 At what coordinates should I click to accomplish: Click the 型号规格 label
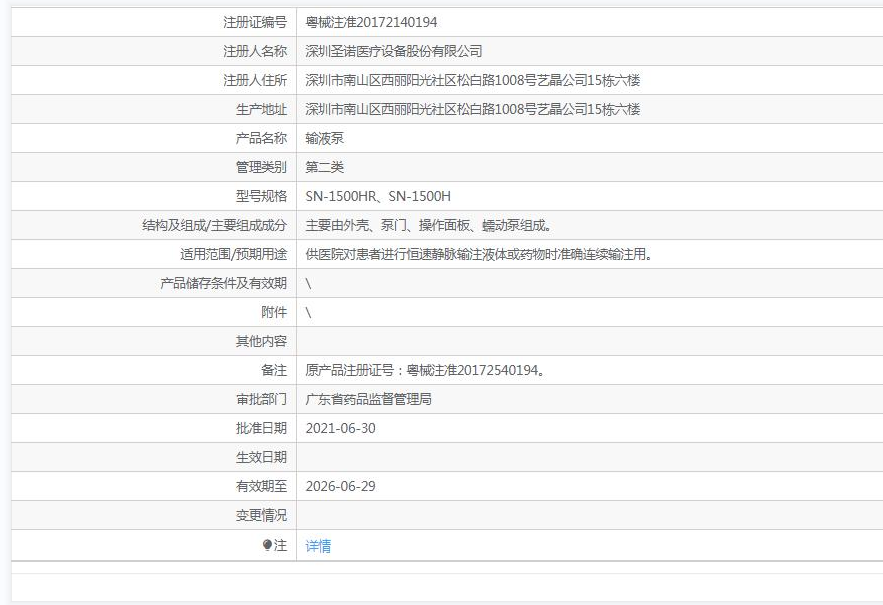tap(261, 196)
